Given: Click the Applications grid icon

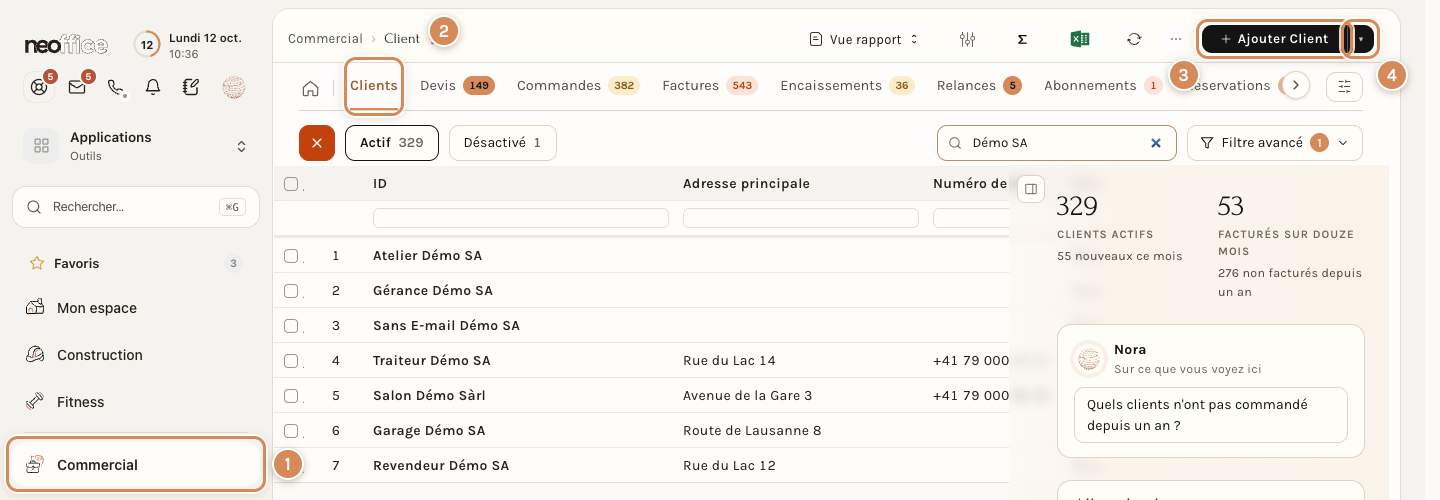Looking at the screenshot, I should coord(41,146).
